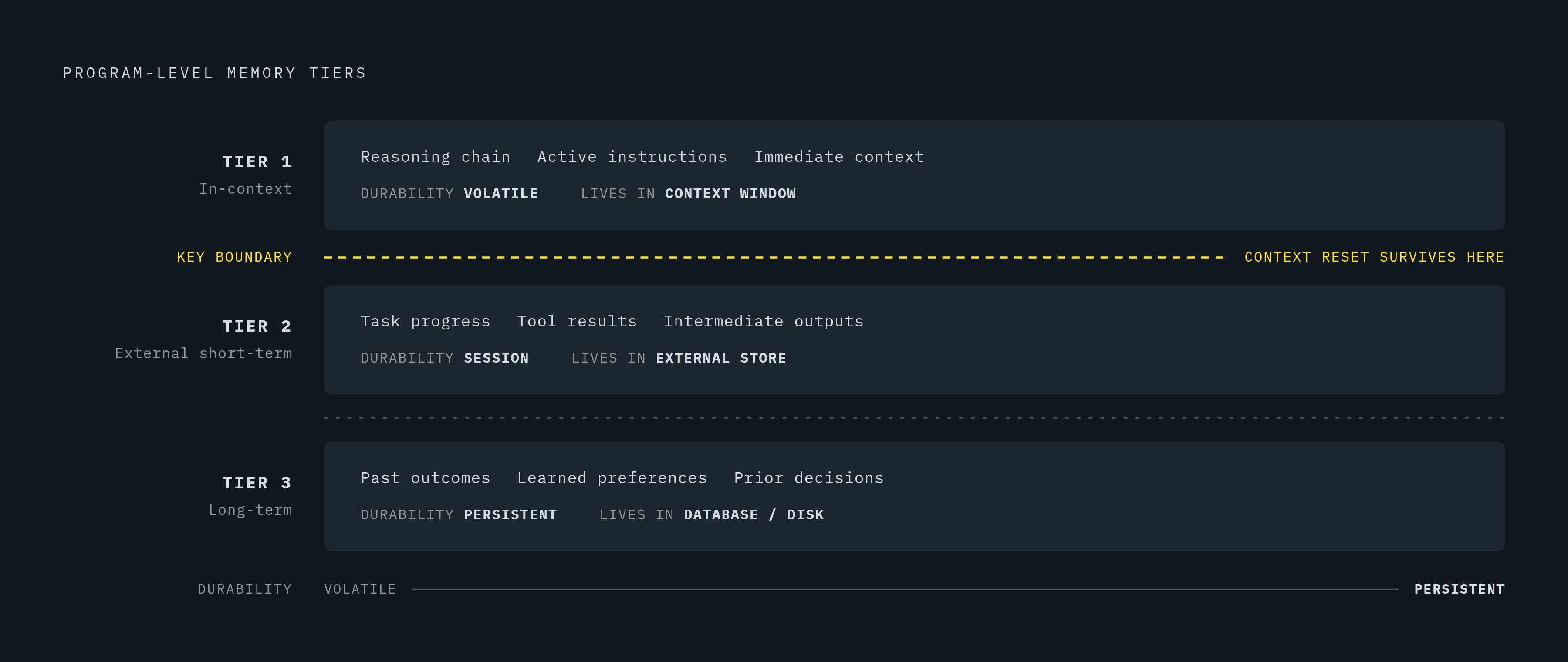Click the yellow 'KEY BOUNDARY' label
Image resolution: width=1568 pixels, height=662 pixels.
pos(234,257)
